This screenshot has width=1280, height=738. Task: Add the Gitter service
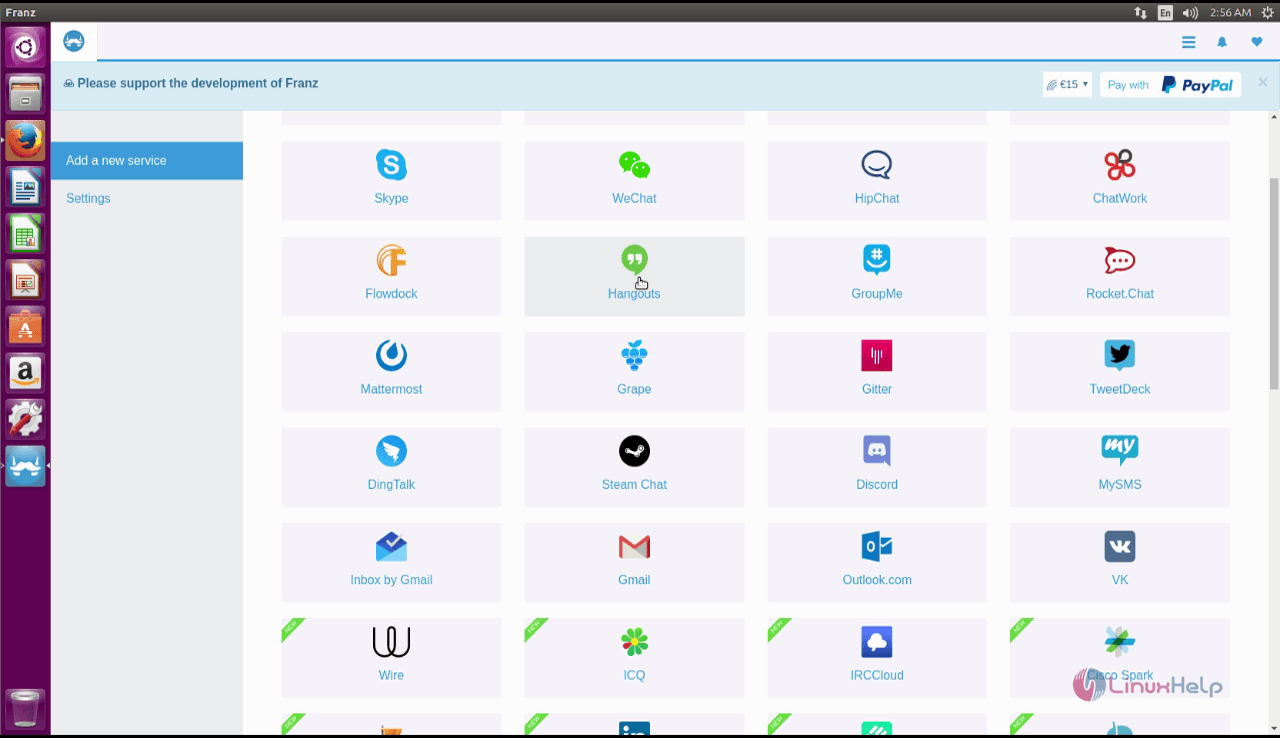877,371
